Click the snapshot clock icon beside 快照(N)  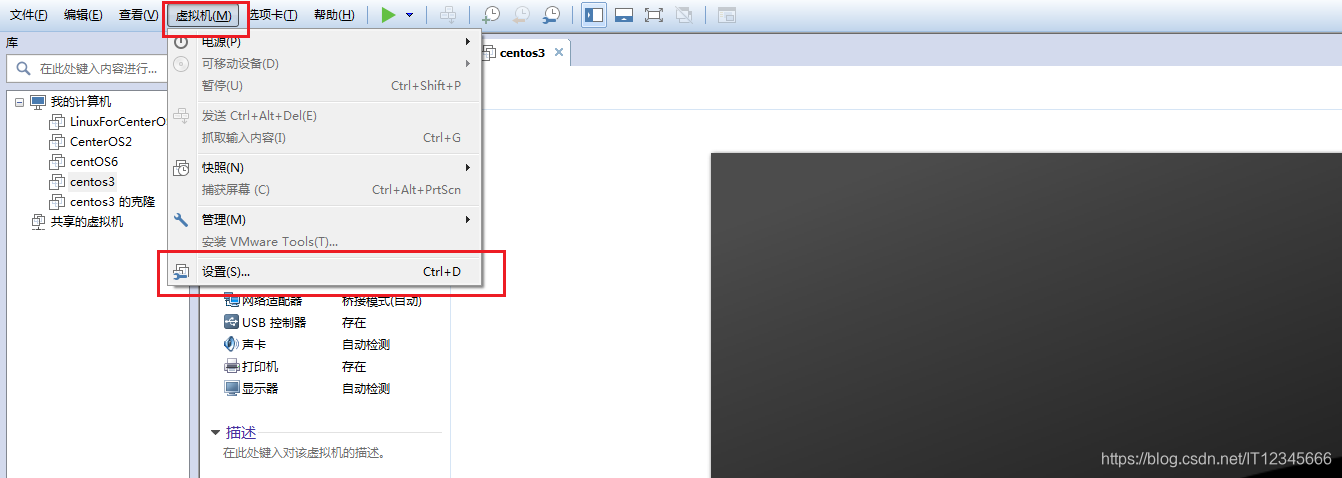click(181, 167)
